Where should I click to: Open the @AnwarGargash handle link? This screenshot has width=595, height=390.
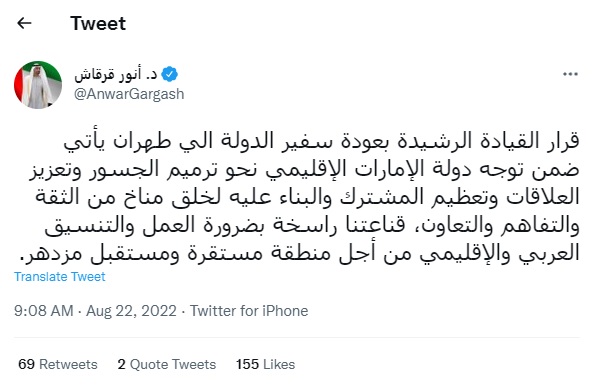pos(129,94)
